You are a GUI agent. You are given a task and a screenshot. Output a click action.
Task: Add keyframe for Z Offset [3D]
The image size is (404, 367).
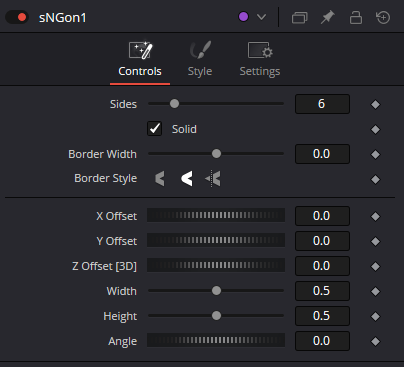click(x=375, y=266)
